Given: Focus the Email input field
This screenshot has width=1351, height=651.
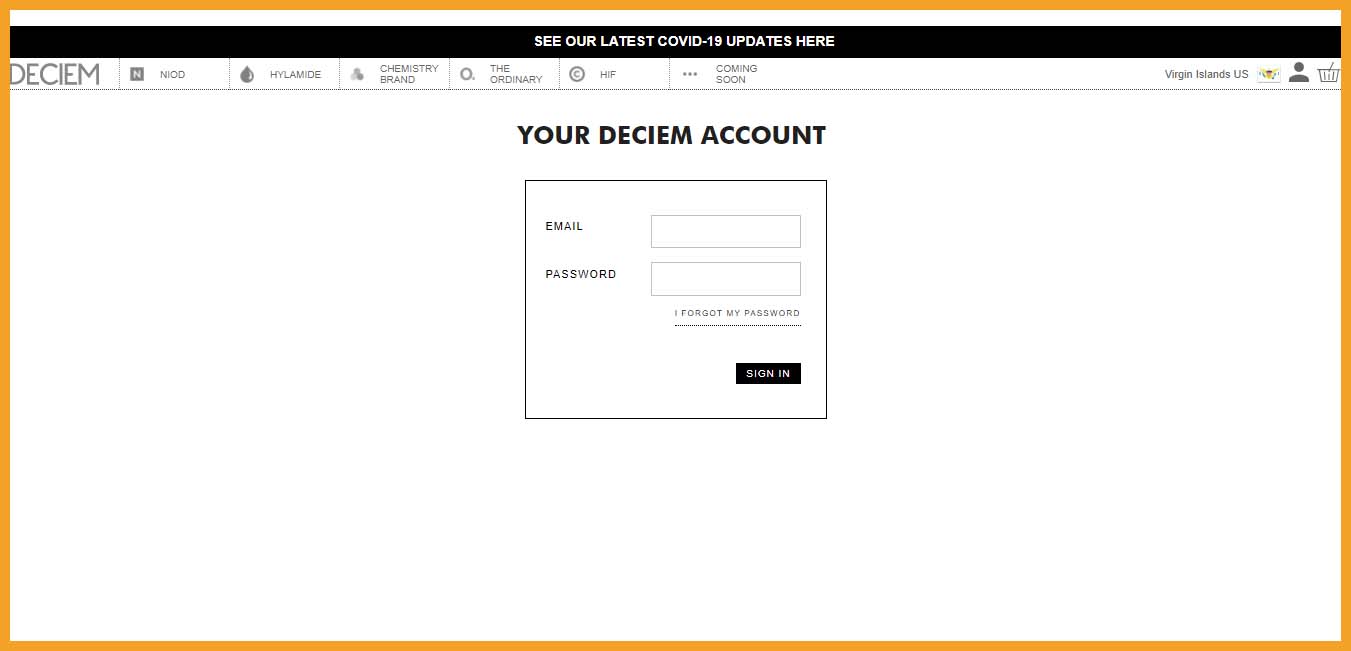Looking at the screenshot, I should pyautogui.click(x=726, y=231).
